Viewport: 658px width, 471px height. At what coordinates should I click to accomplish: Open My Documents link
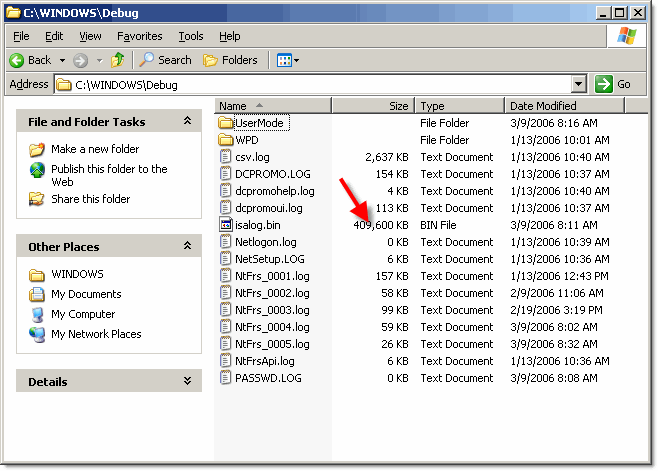(x=86, y=294)
